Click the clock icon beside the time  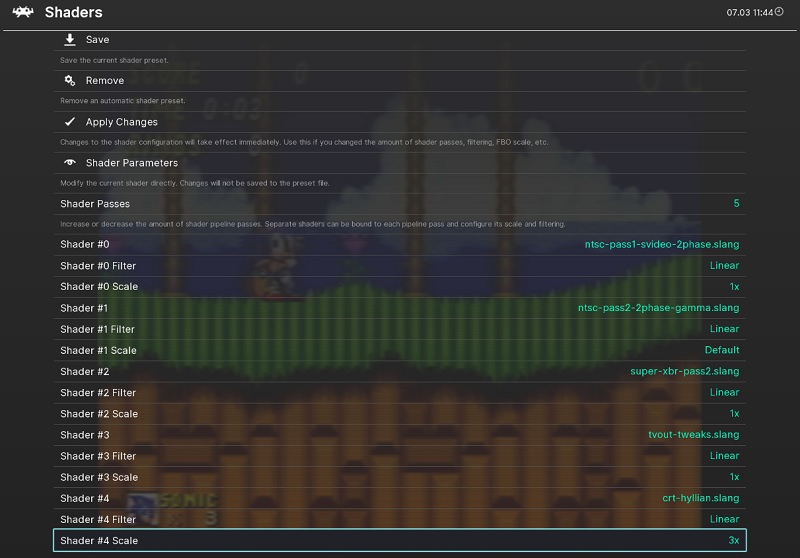tap(779, 12)
